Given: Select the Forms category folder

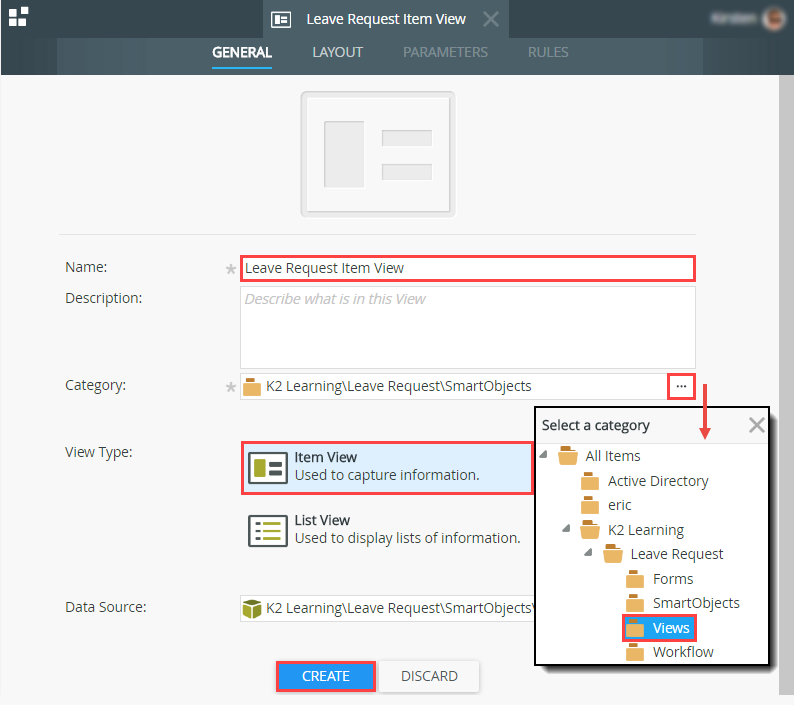Looking at the screenshot, I should pyautogui.click(x=672, y=579).
